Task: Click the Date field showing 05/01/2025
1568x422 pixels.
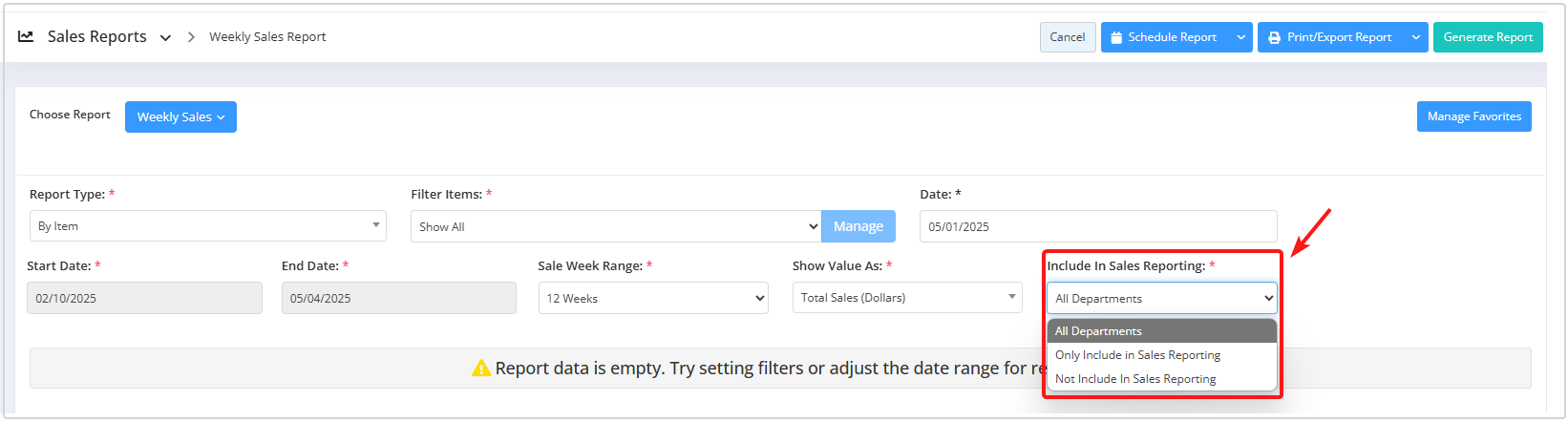Action: (1098, 226)
